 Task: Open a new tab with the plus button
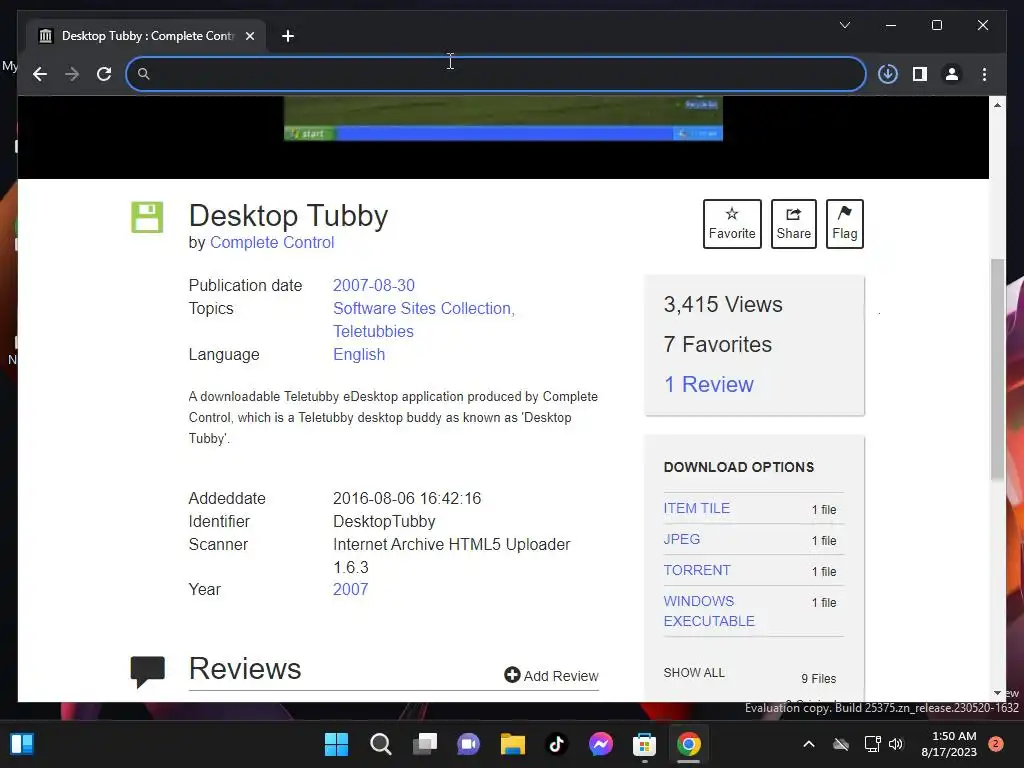[288, 36]
